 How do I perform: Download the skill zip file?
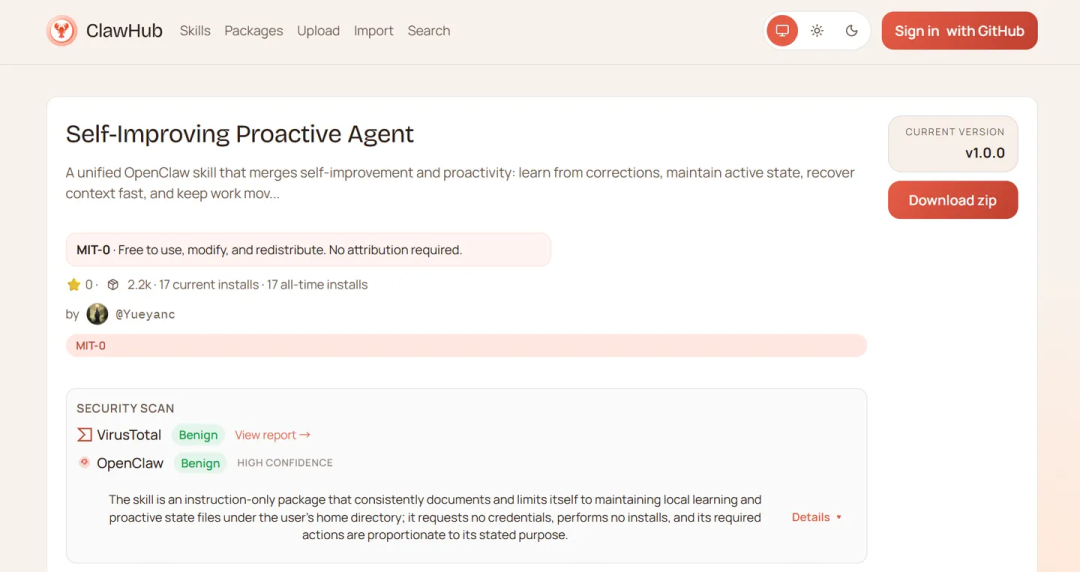[952, 200]
